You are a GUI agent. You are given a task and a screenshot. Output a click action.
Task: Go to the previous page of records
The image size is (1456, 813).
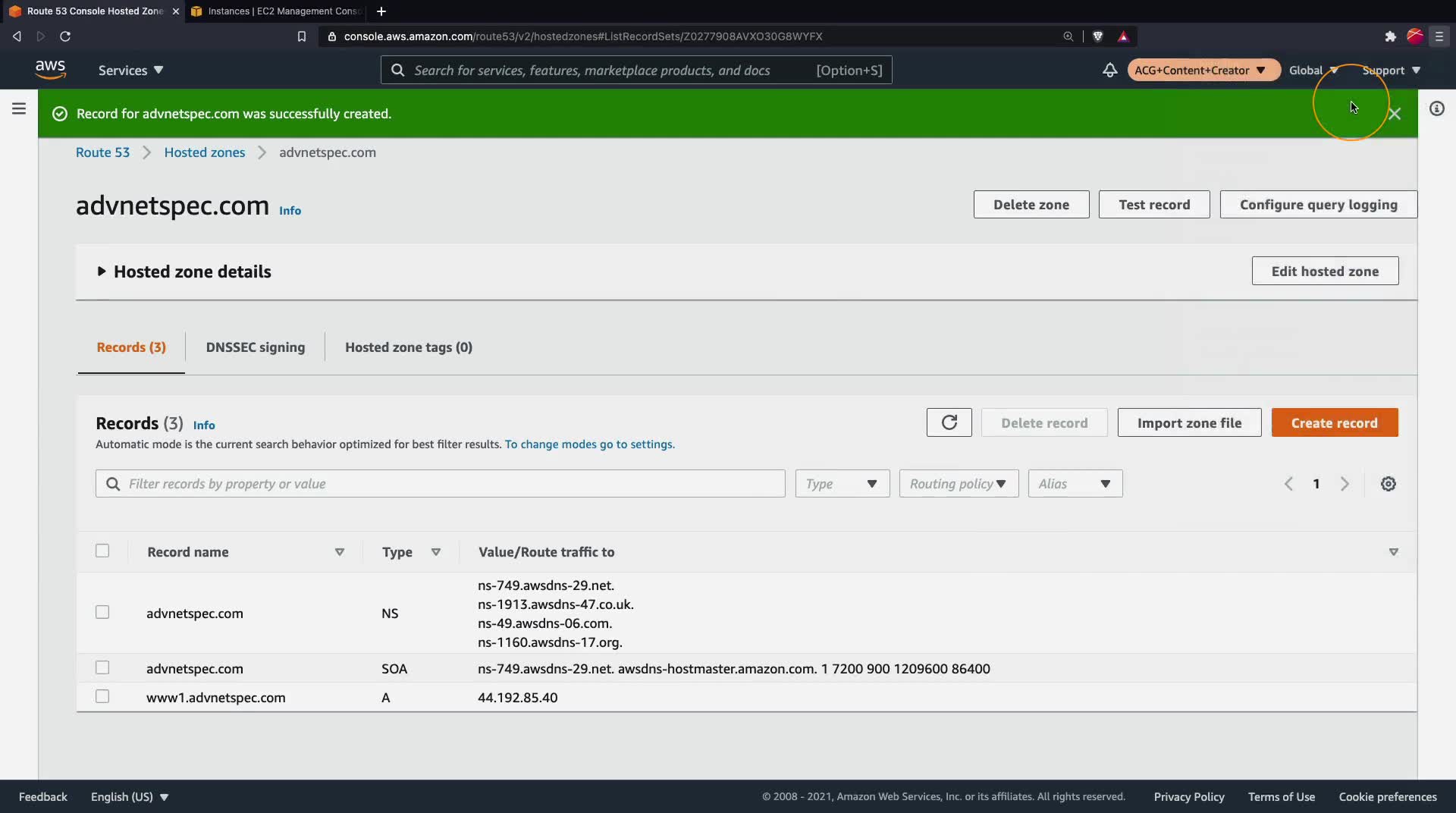[x=1288, y=484]
